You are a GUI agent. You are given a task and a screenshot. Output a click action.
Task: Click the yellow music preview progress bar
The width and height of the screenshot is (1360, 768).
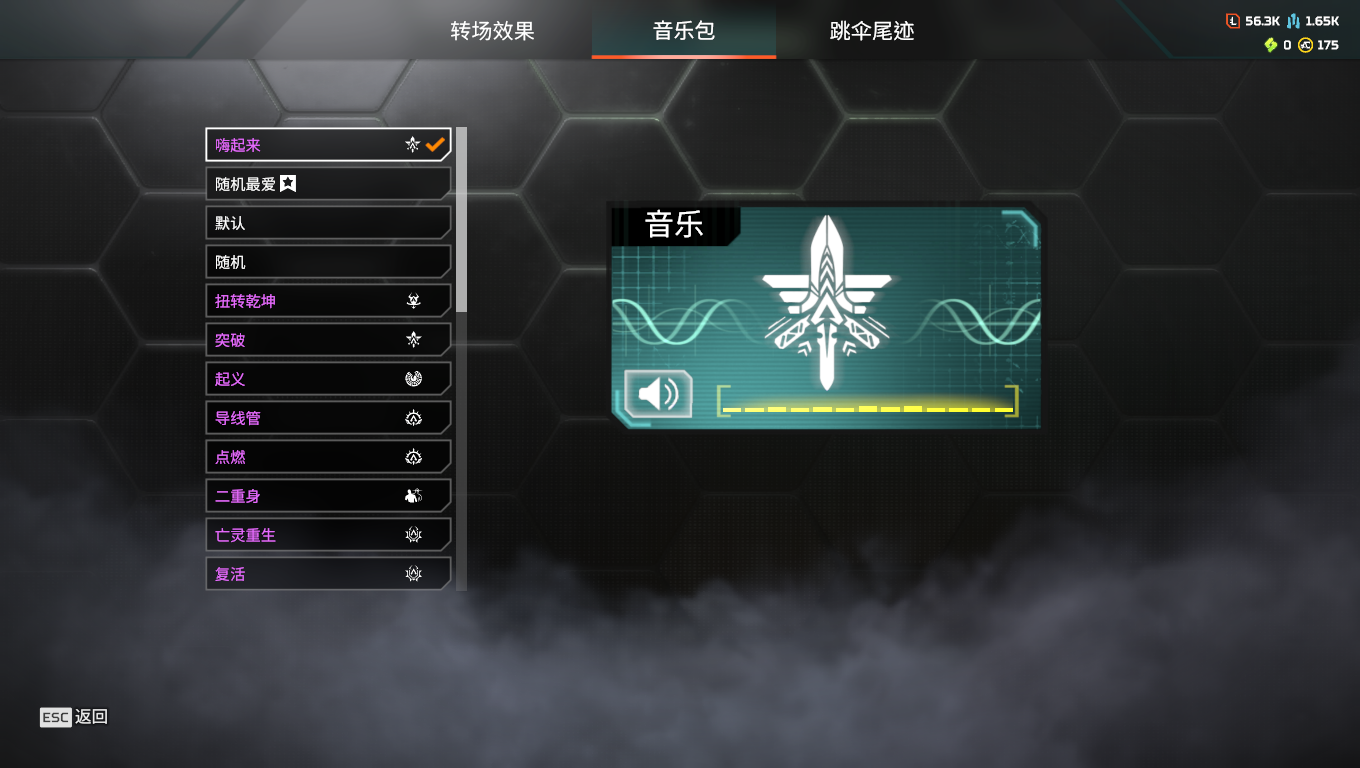click(x=868, y=408)
